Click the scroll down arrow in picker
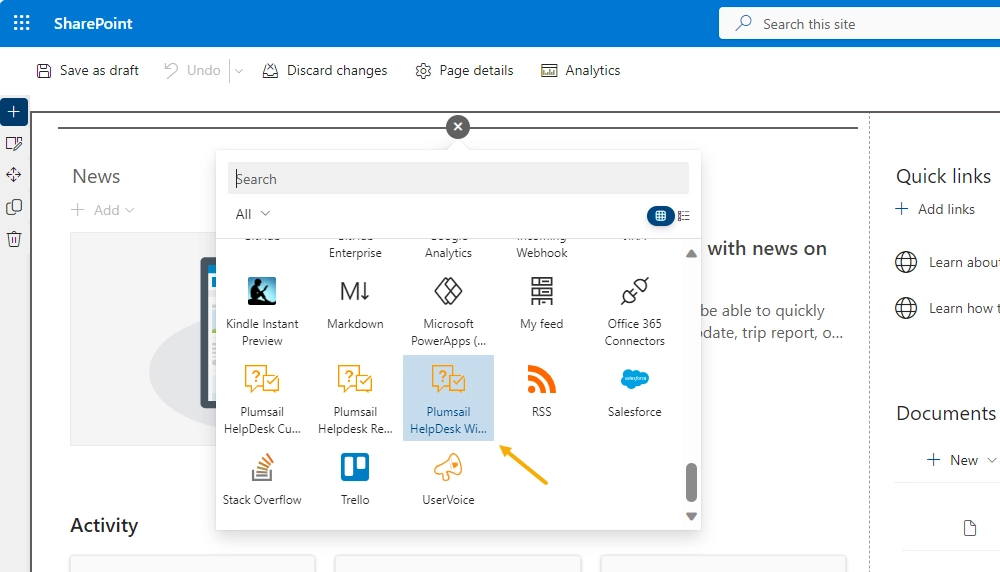Viewport: 1000px width, 572px height. tap(691, 517)
